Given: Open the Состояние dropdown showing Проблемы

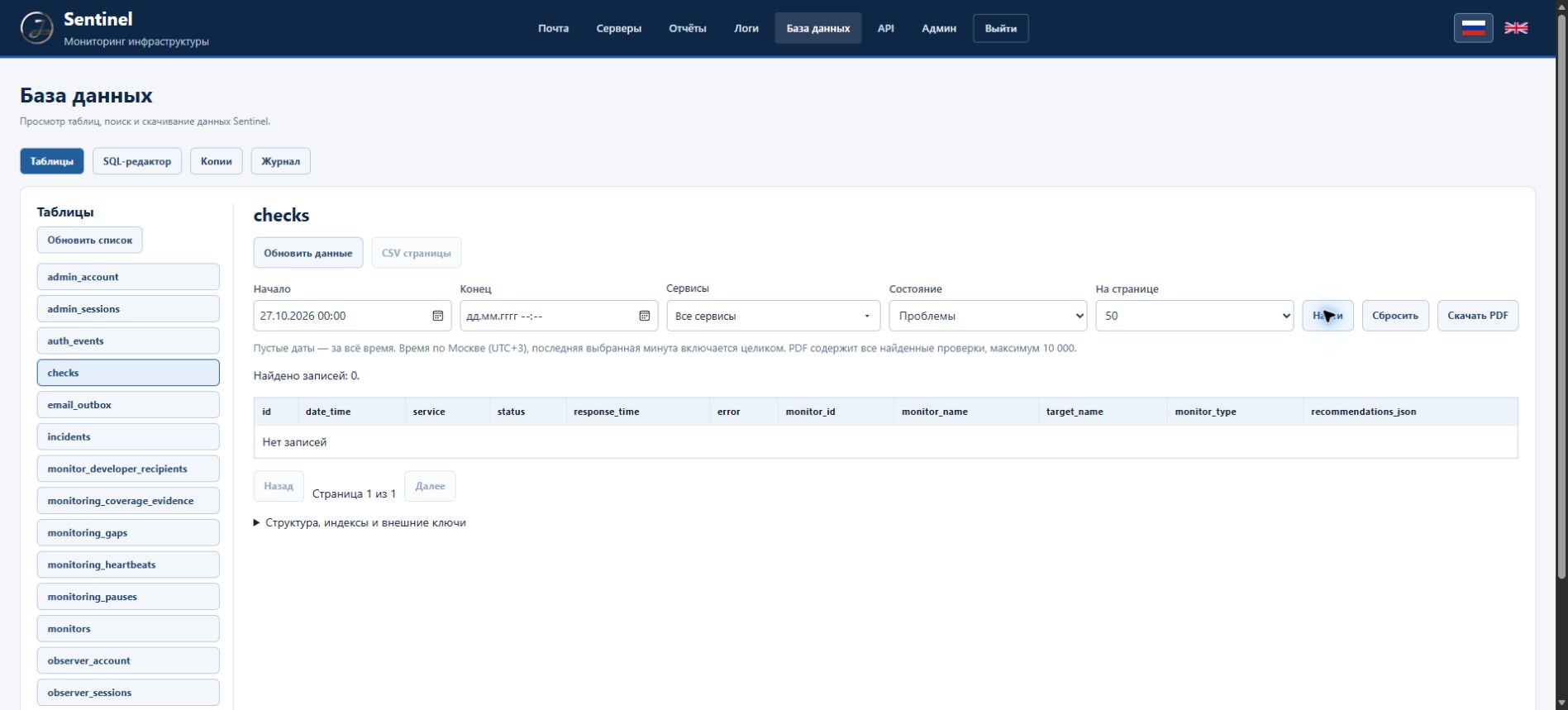Looking at the screenshot, I should pos(988,316).
